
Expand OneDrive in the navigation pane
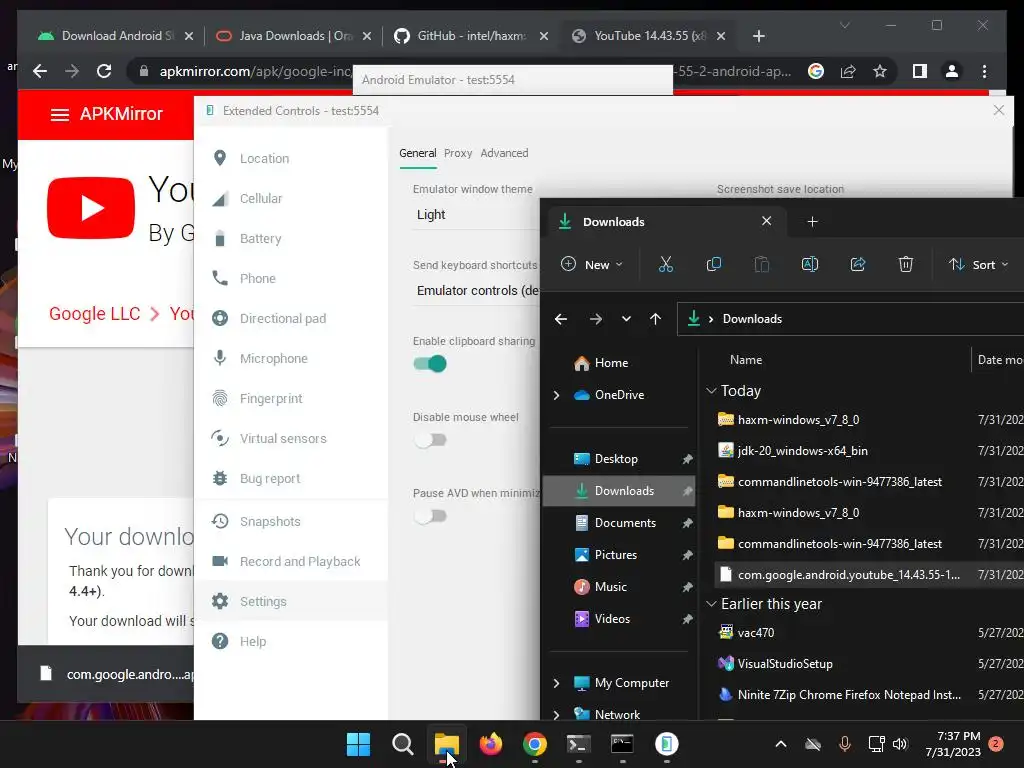coord(556,395)
